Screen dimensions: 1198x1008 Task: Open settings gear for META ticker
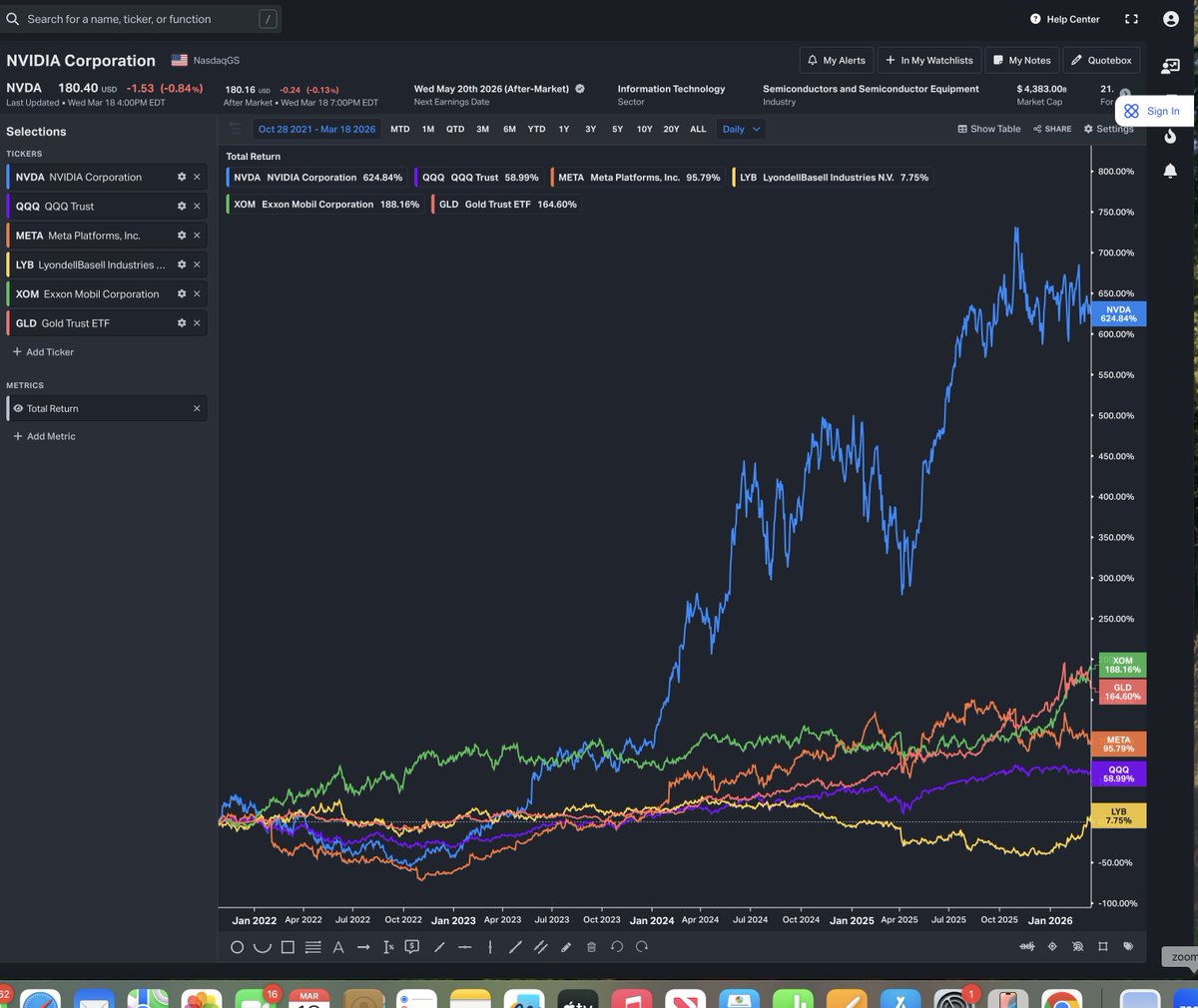(182, 236)
